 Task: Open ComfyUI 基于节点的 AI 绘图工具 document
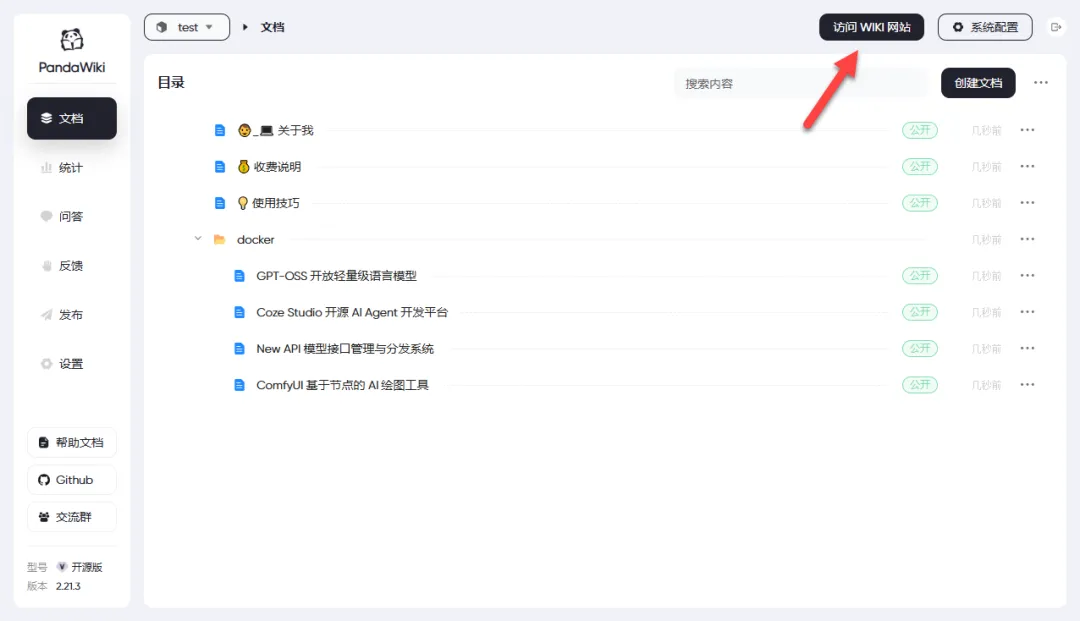[x=342, y=386]
